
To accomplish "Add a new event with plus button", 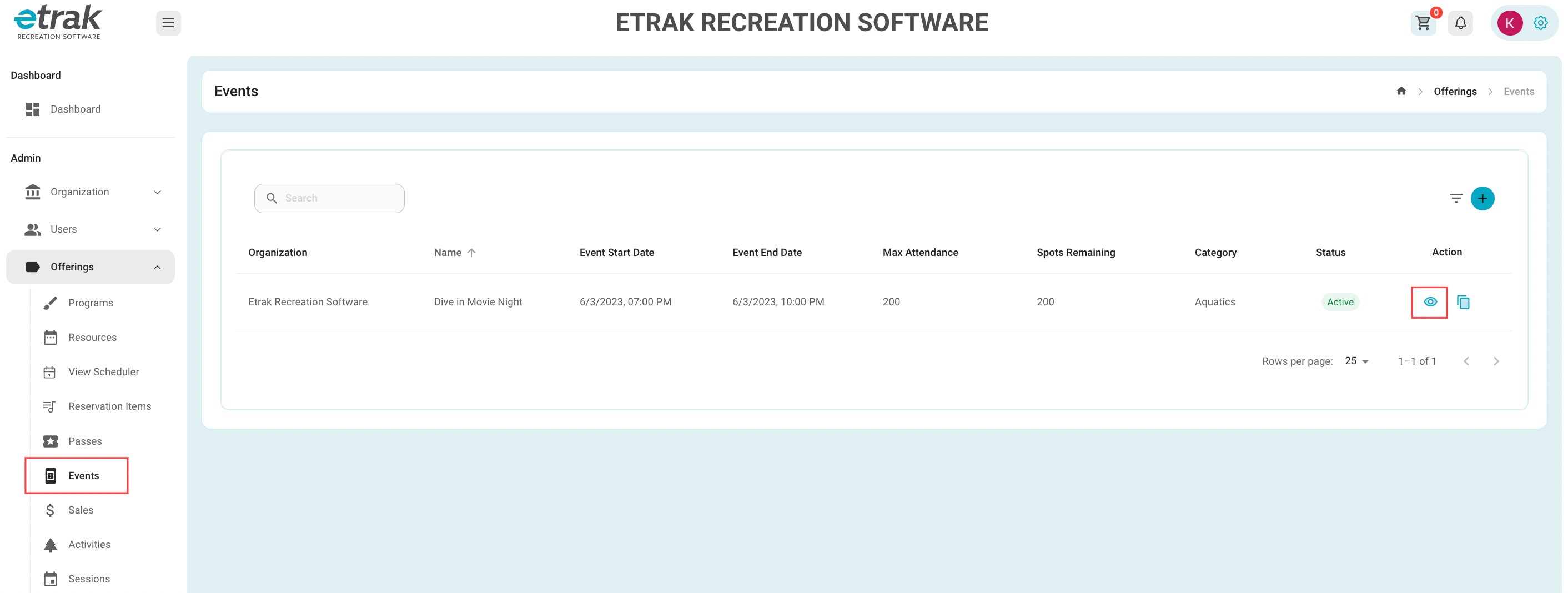I will coord(1482,198).
